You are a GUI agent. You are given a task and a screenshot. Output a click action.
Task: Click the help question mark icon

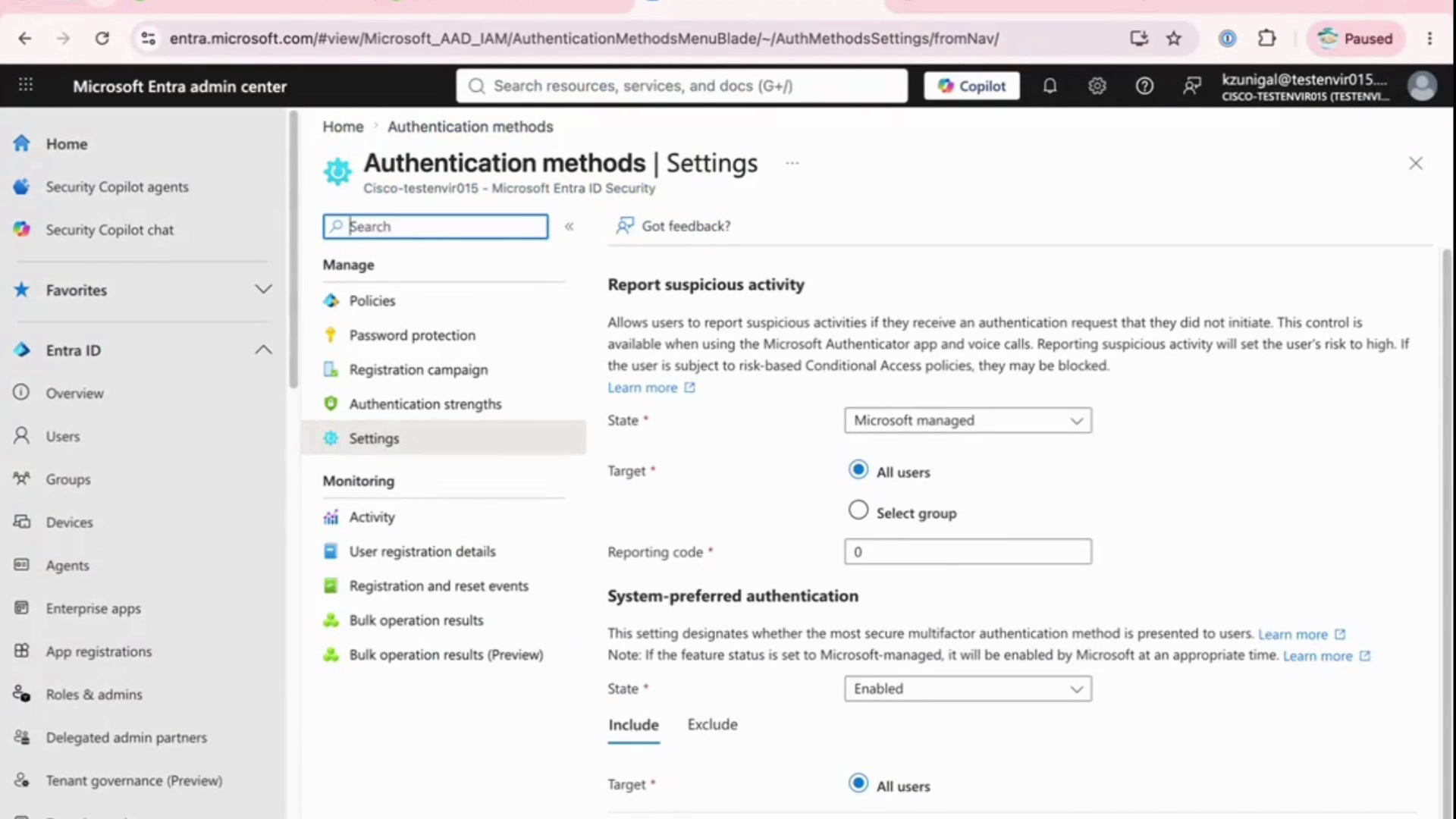[1144, 86]
